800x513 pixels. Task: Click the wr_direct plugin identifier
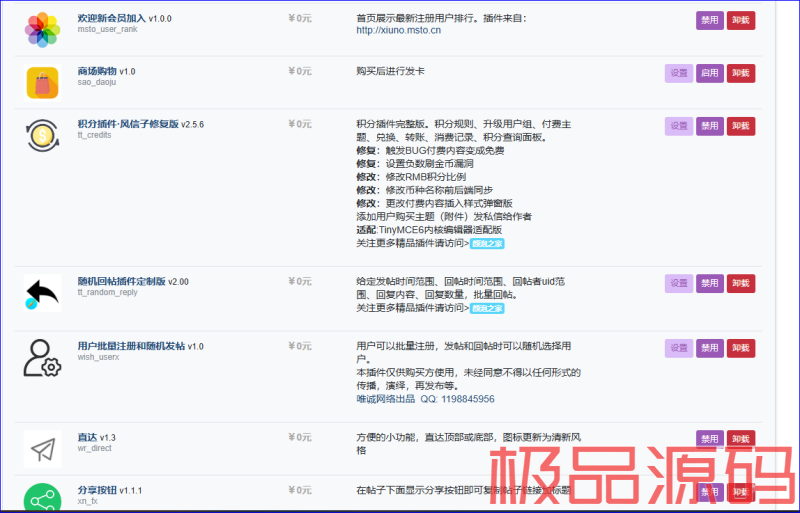94,448
